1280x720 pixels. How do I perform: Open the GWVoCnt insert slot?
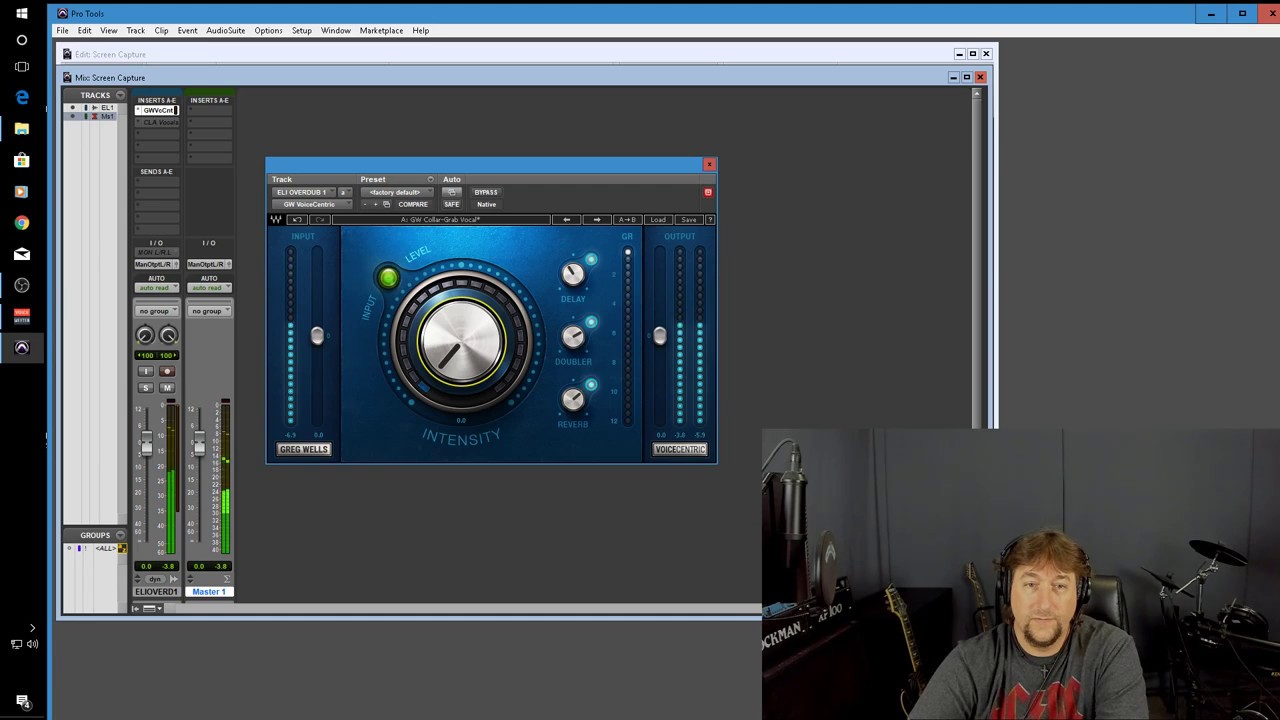tap(157, 111)
